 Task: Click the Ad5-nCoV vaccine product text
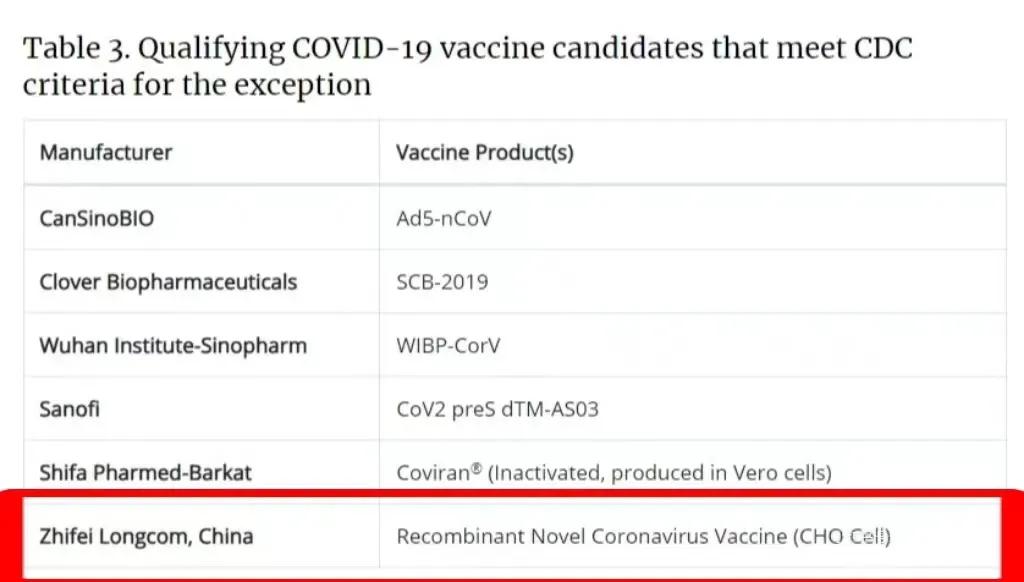[x=444, y=217]
